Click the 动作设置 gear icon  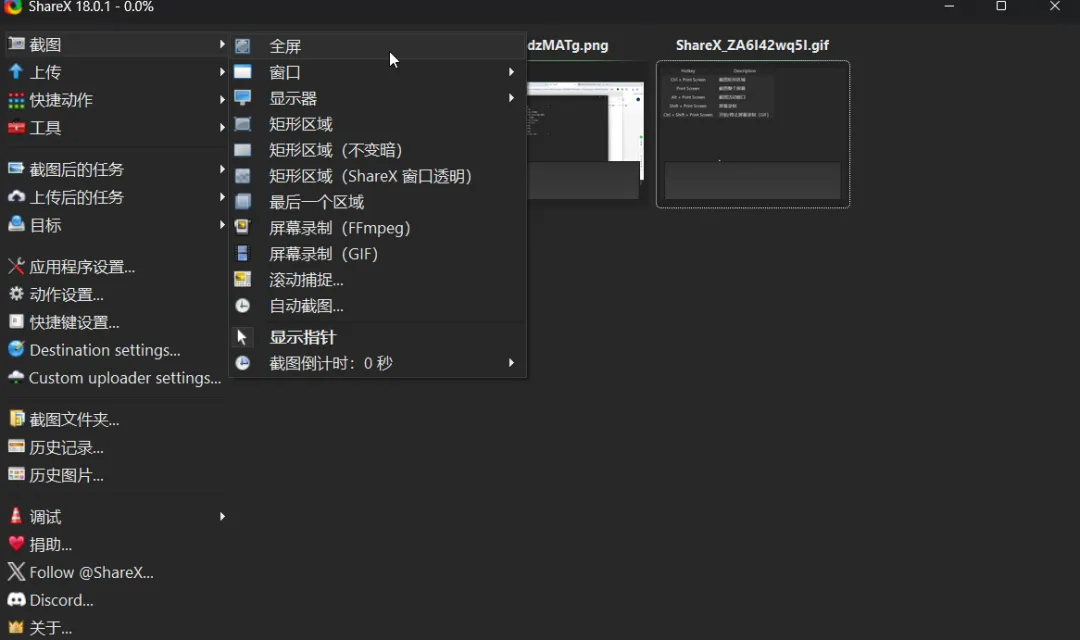pyautogui.click(x=16, y=294)
